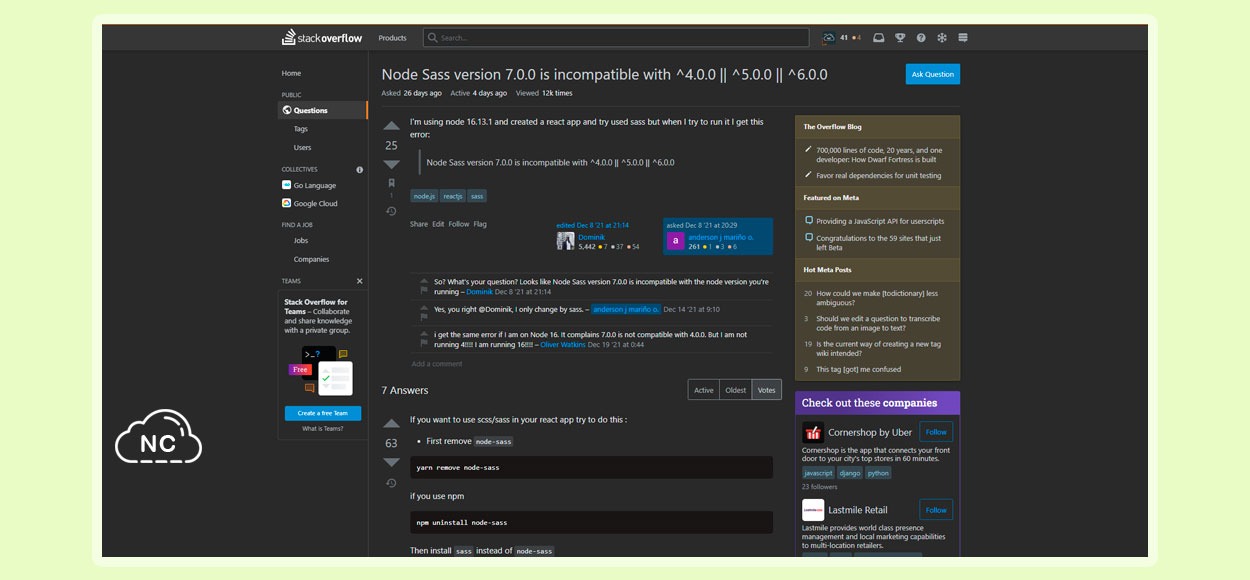Open the Products menu

[x=392, y=38]
